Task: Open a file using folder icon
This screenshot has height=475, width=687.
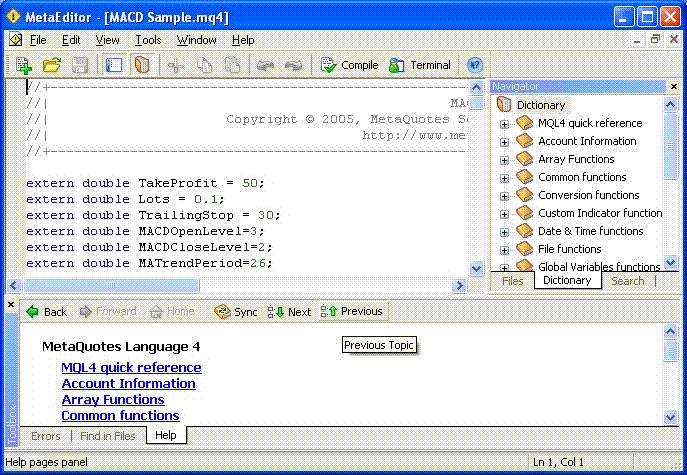Action: click(52, 65)
